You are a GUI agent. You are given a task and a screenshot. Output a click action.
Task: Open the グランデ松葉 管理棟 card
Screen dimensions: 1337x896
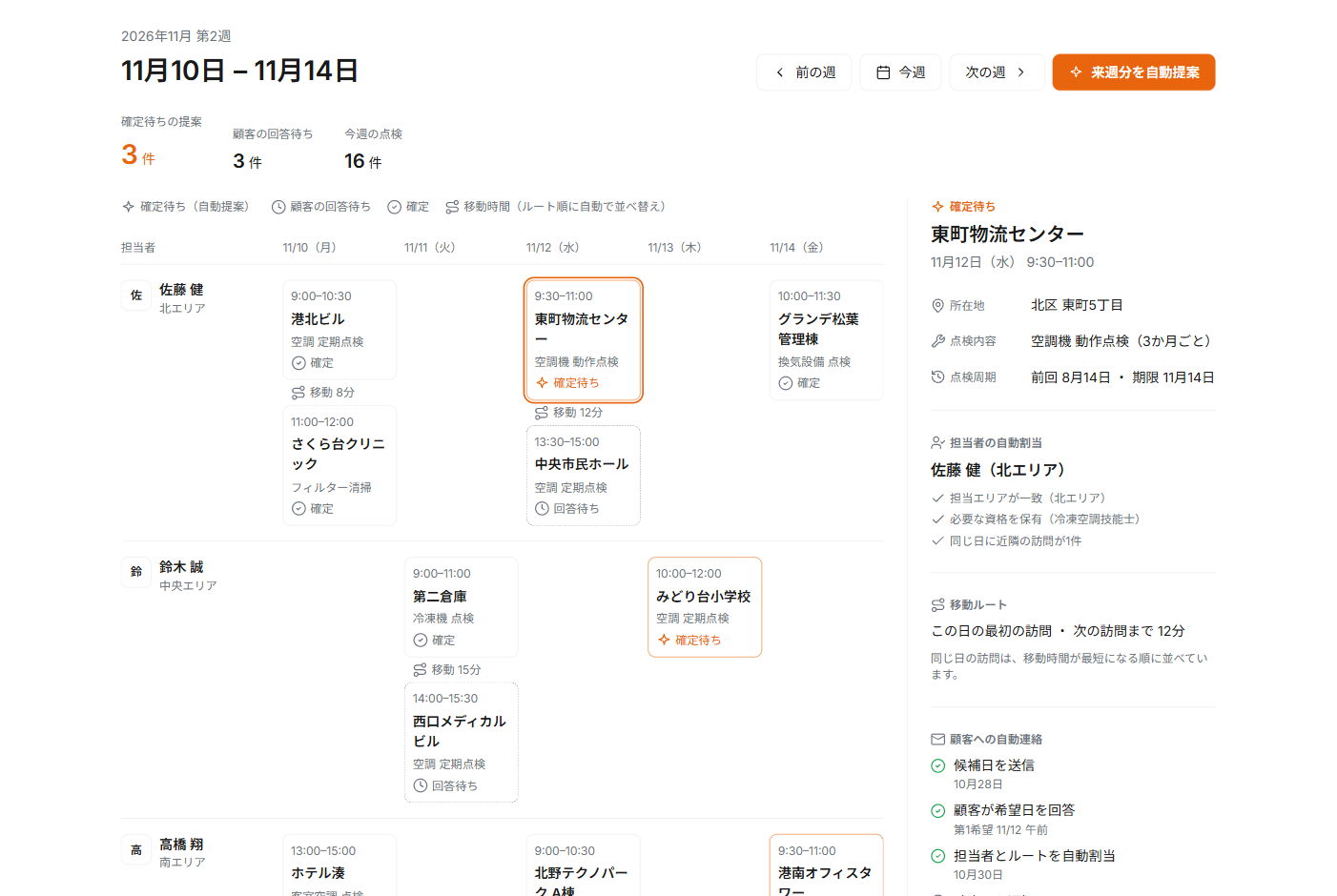pyautogui.click(x=826, y=340)
